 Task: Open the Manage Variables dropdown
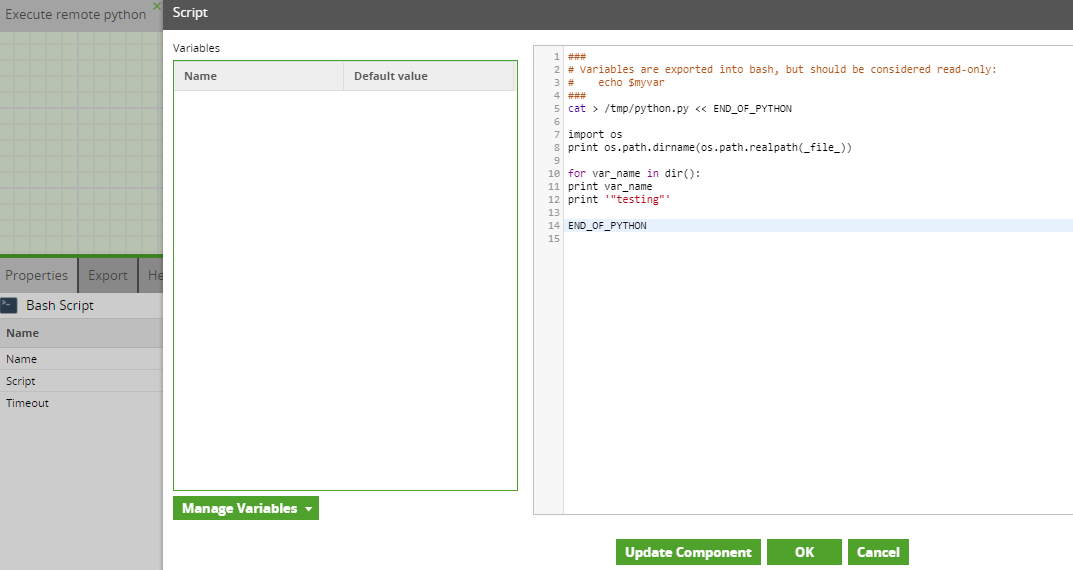click(246, 508)
